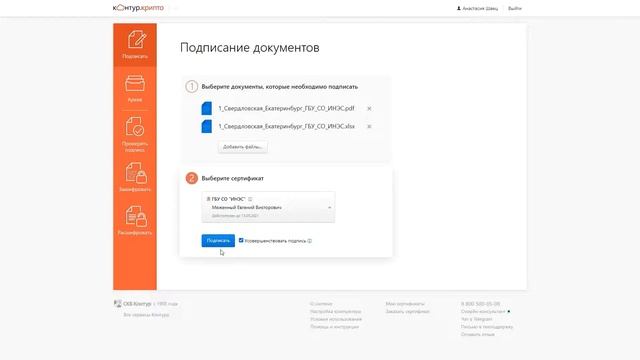Click info icon next to ГБУ СО "ИНЭС"
This screenshot has height=360, width=640.
pos(250,199)
